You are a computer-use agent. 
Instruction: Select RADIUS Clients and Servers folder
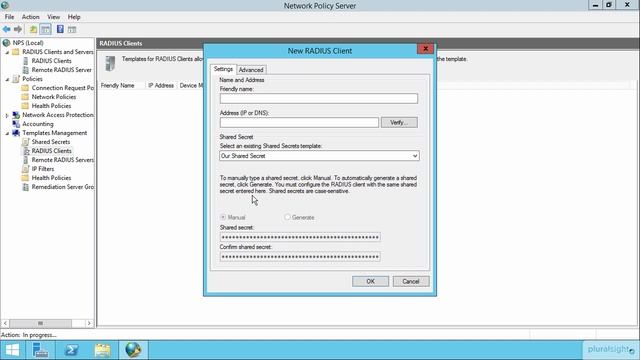click(x=58, y=52)
